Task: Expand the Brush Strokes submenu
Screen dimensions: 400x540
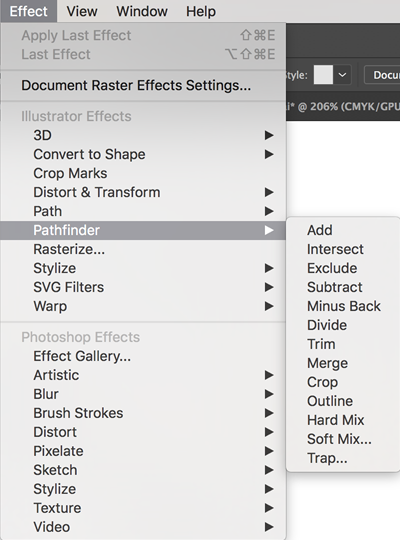Action: 143,413
